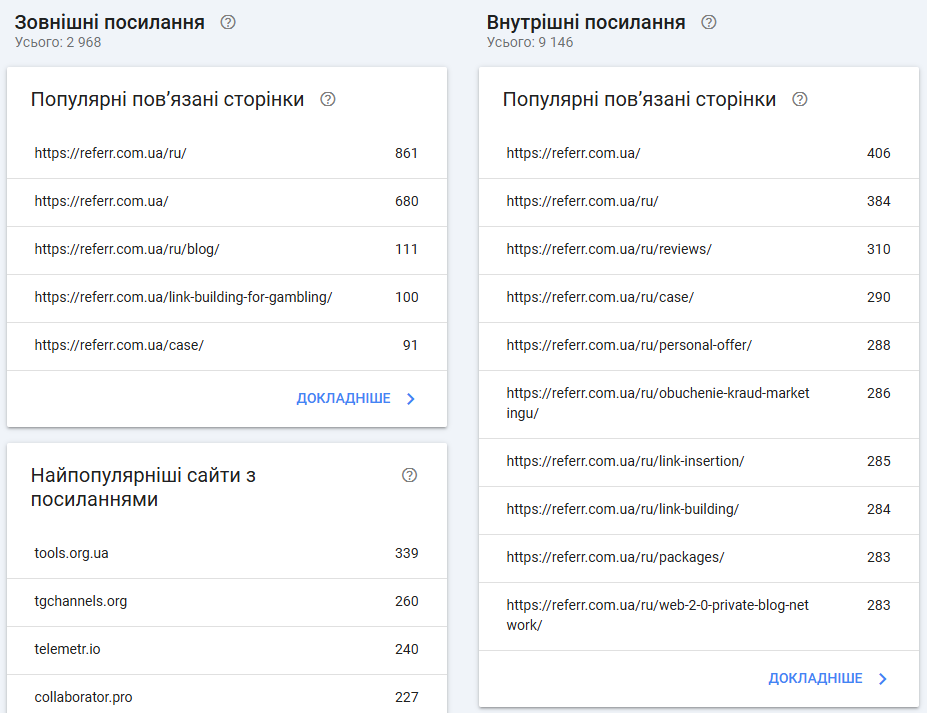This screenshot has height=713, width=927.
Task: Open help icon in internal Популярні пов'язані сторінки card
Action: coord(799,100)
